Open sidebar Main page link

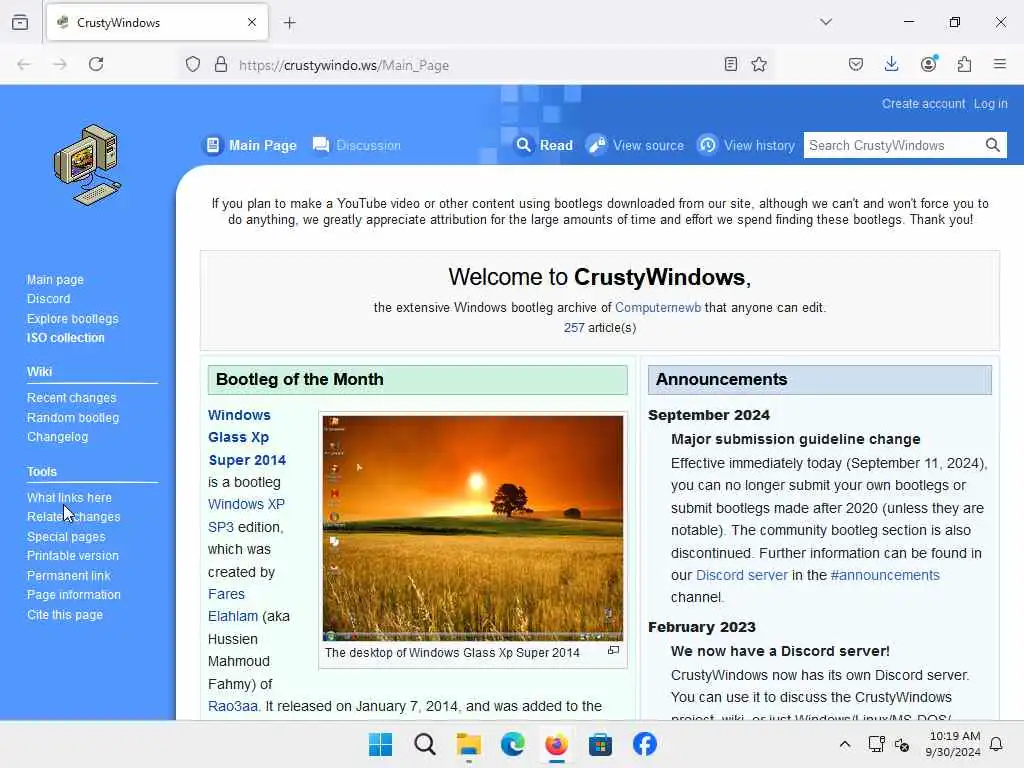[55, 280]
